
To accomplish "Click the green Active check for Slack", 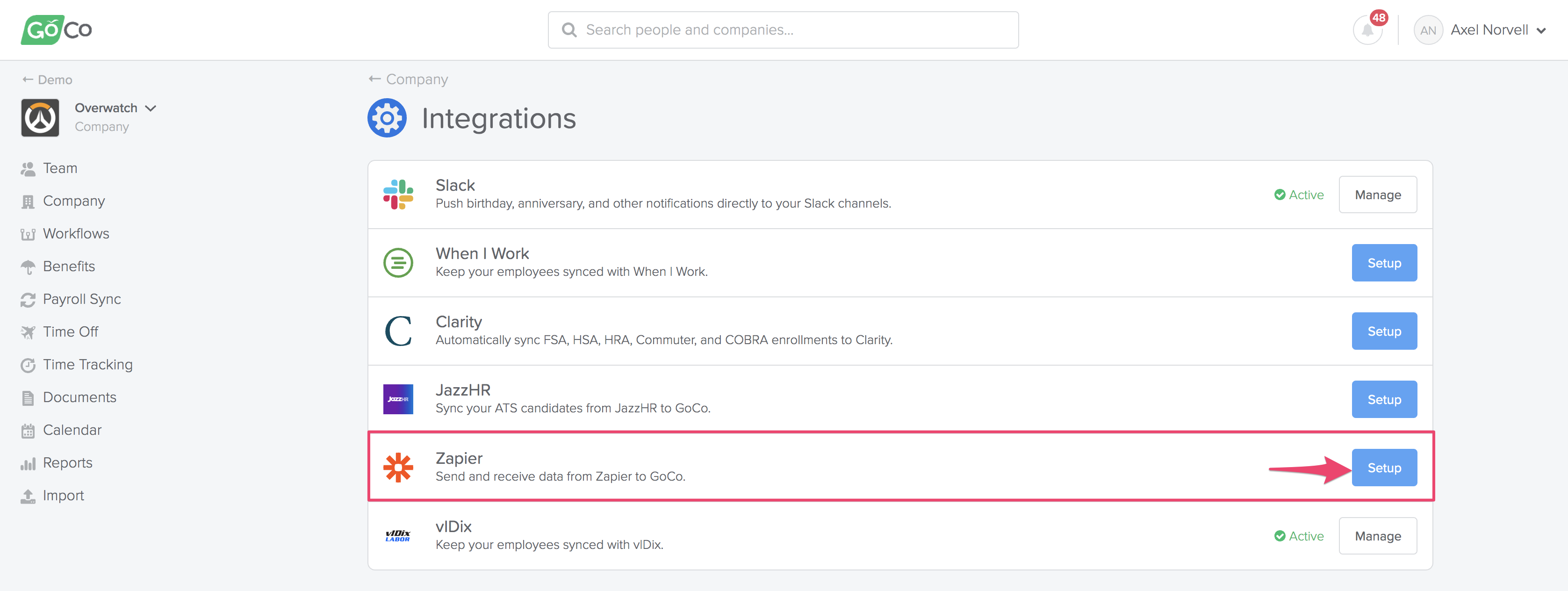I will pyautogui.click(x=1280, y=195).
